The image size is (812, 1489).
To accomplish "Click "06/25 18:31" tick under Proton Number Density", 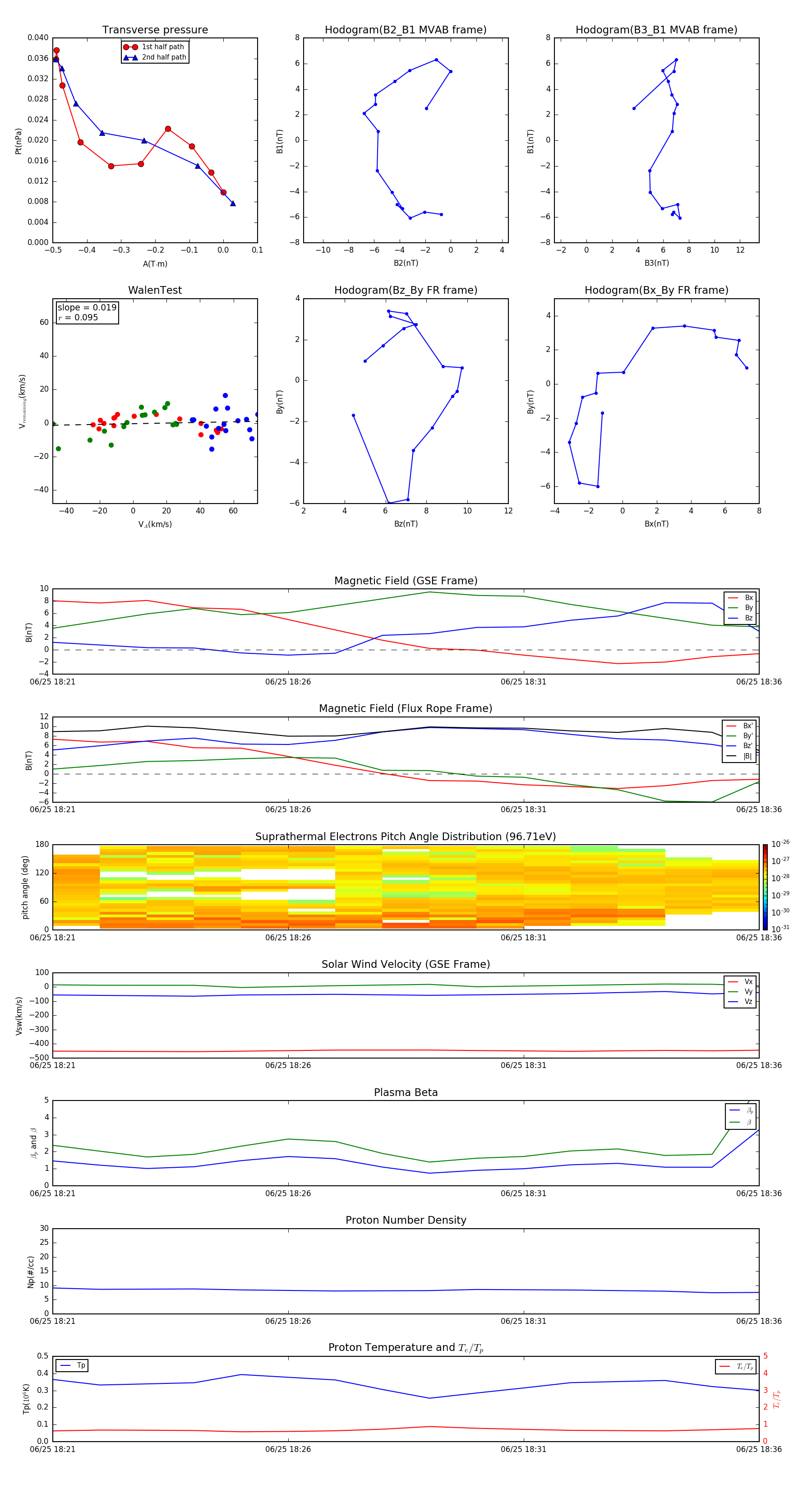I will click(x=523, y=1321).
